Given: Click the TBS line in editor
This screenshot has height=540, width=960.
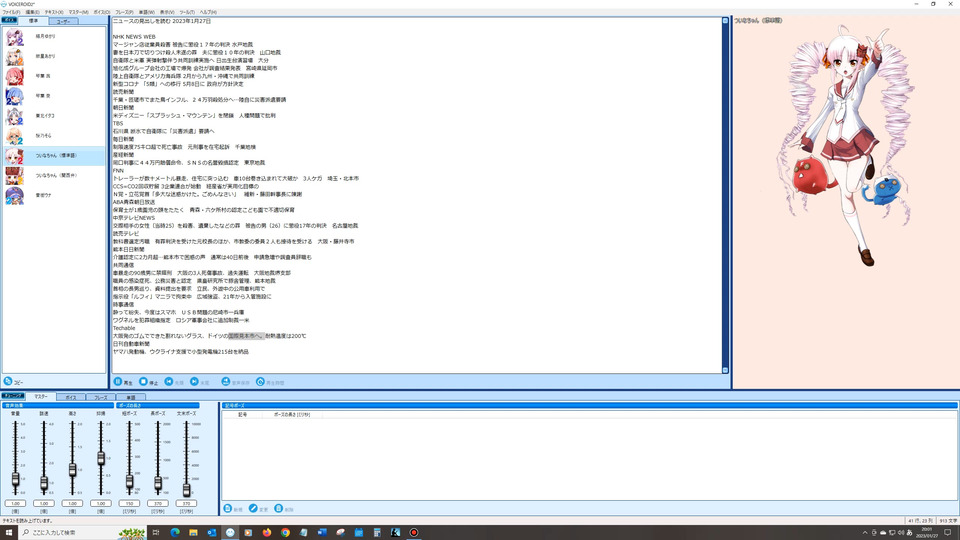Looking at the screenshot, I should coord(118,123).
